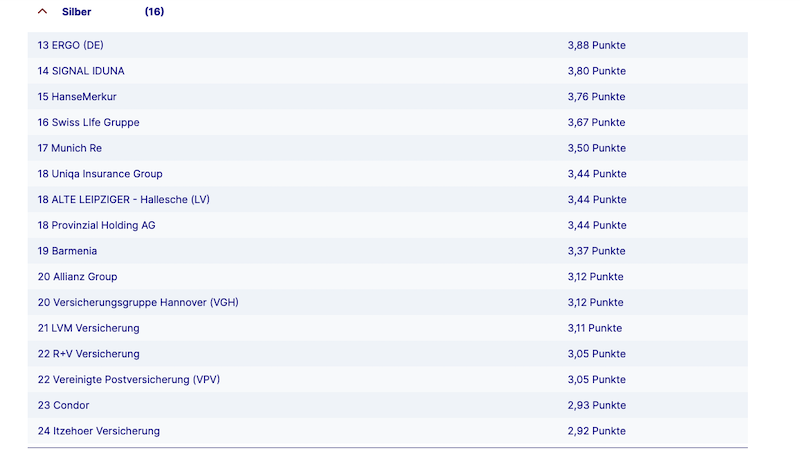Viewport: 800px width, 450px height.
Task: Click on Itzehoer Versicherung
Action: tap(98, 431)
